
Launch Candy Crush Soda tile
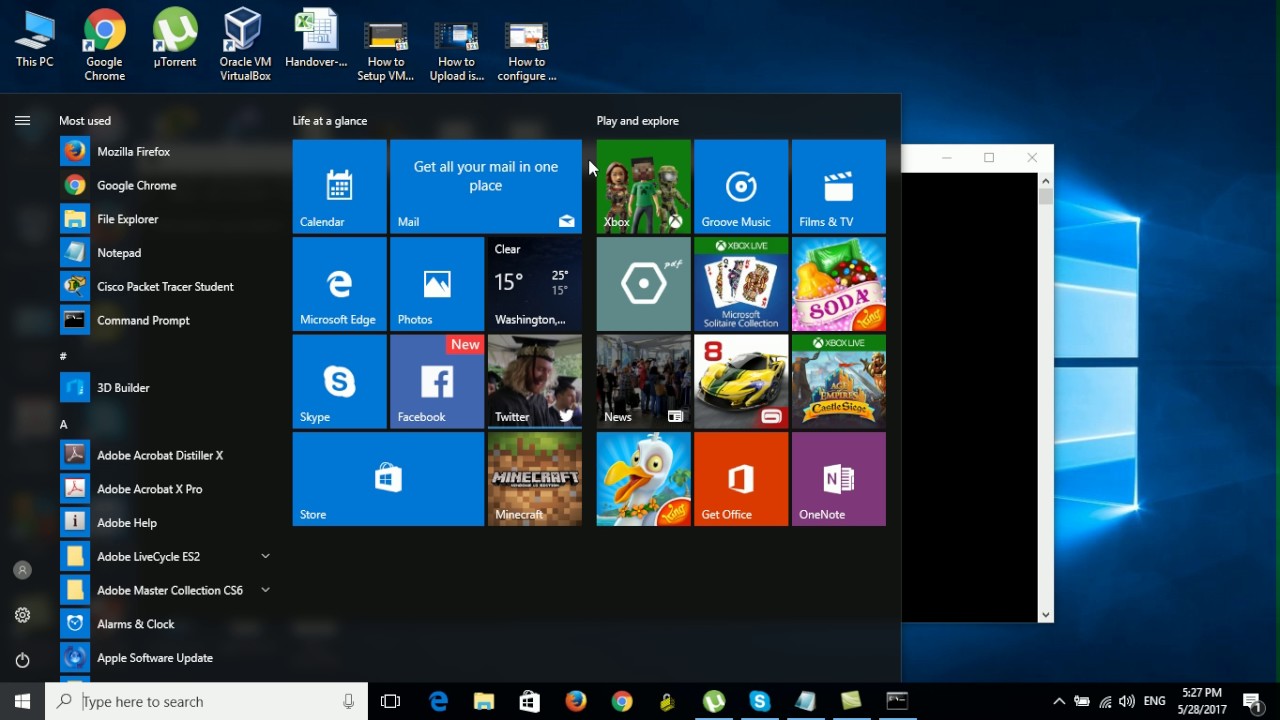(x=839, y=284)
